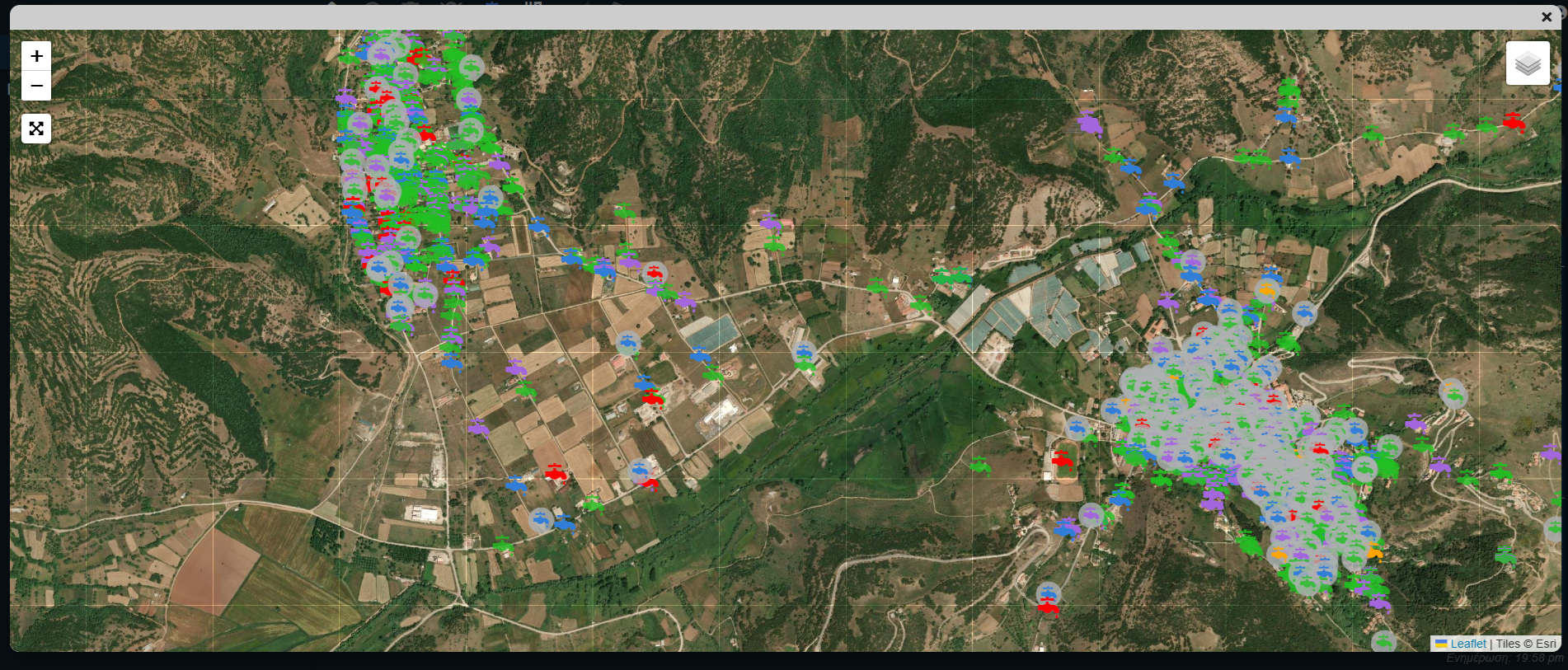Click the lone green faucet west of the sports track
1568x670 pixels.
(x=979, y=466)
